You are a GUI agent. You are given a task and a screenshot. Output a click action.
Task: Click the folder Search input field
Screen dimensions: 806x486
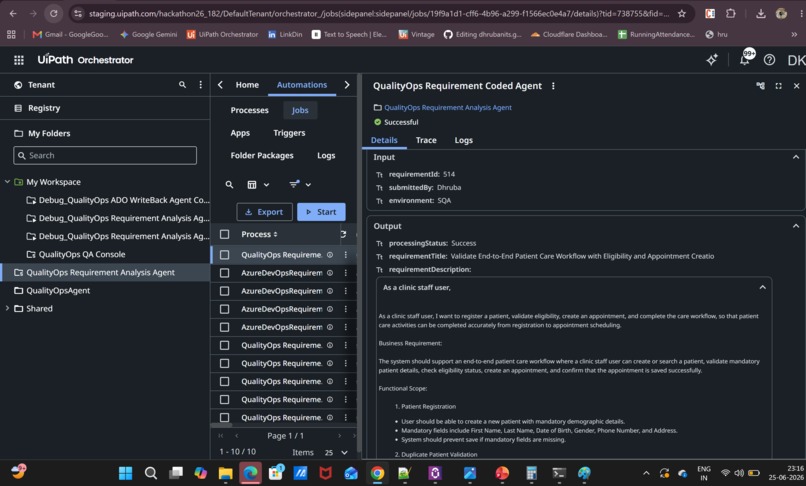(105, 155)
